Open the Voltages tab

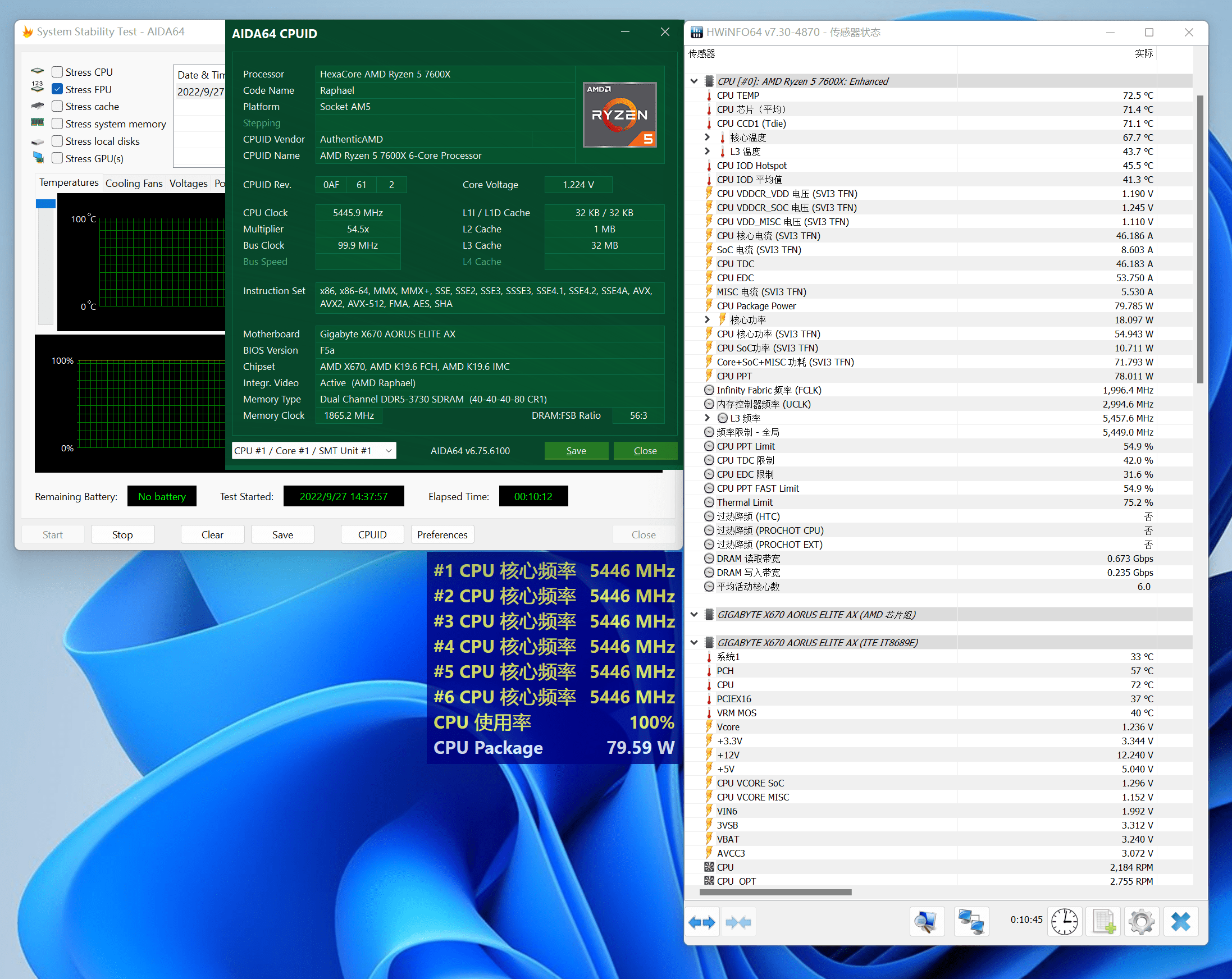point(189,183)
